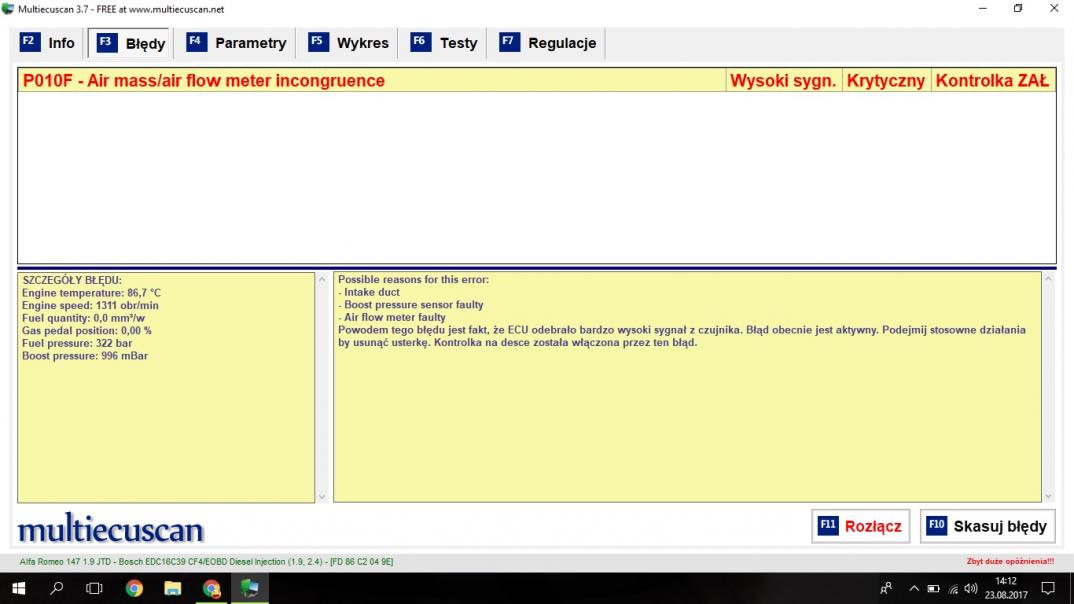1074x604 pixels.
Task: Open Task View on taskbar
Action: 95,588
